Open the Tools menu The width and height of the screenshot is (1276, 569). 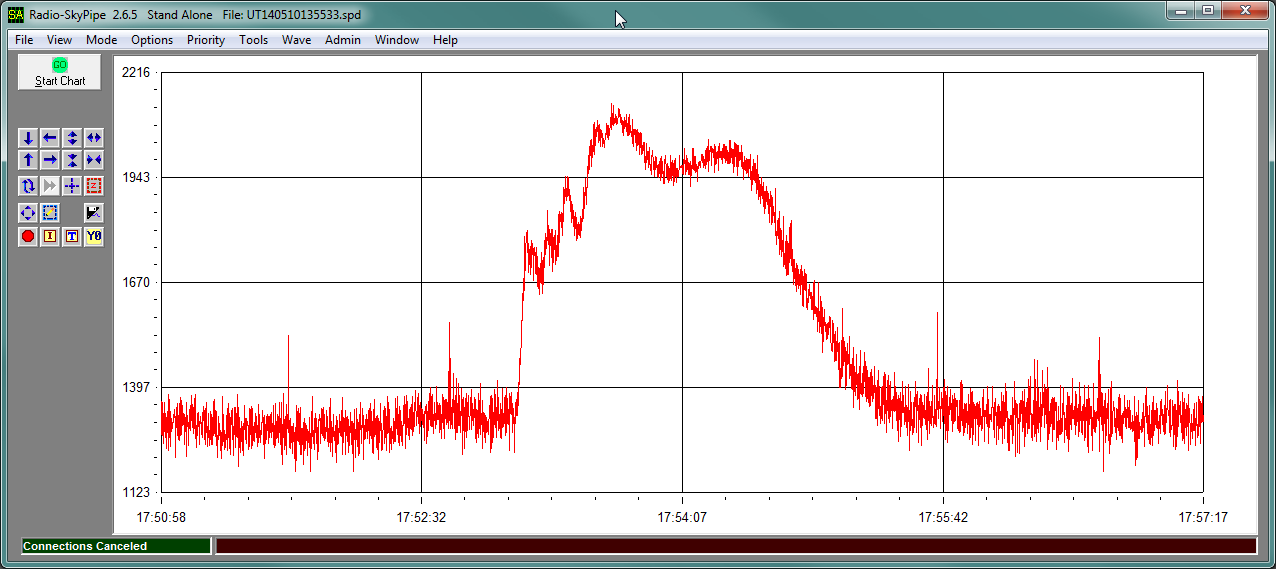(253, 40)
